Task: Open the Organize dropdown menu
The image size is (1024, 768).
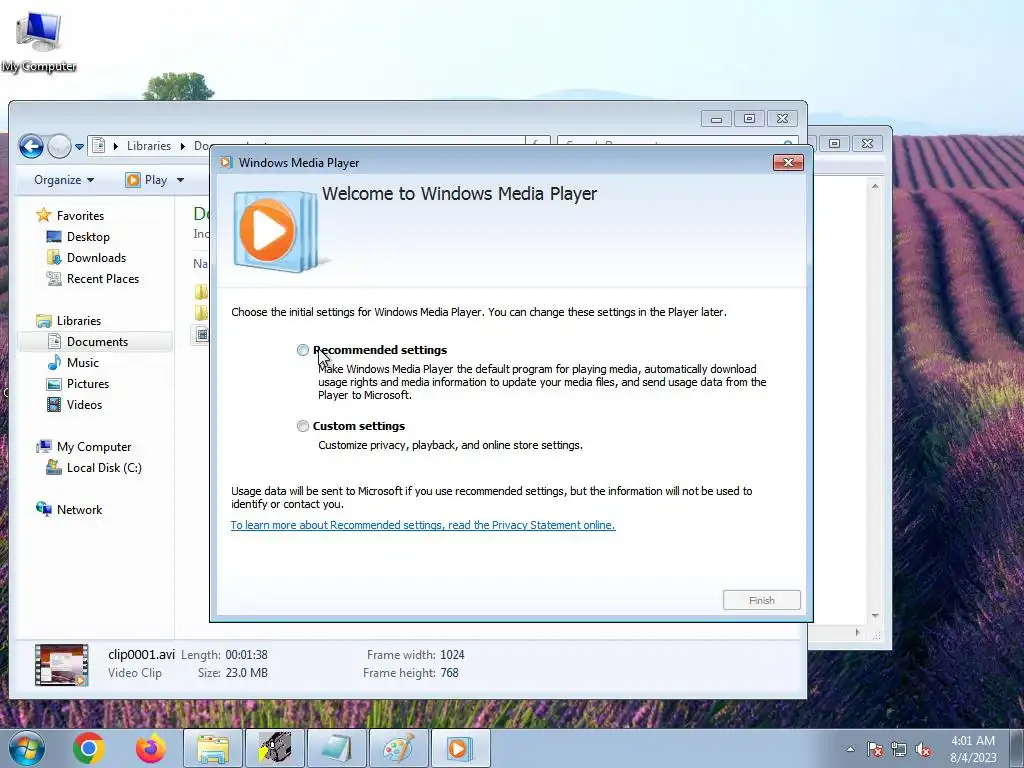Action: (x=64, y=180)
